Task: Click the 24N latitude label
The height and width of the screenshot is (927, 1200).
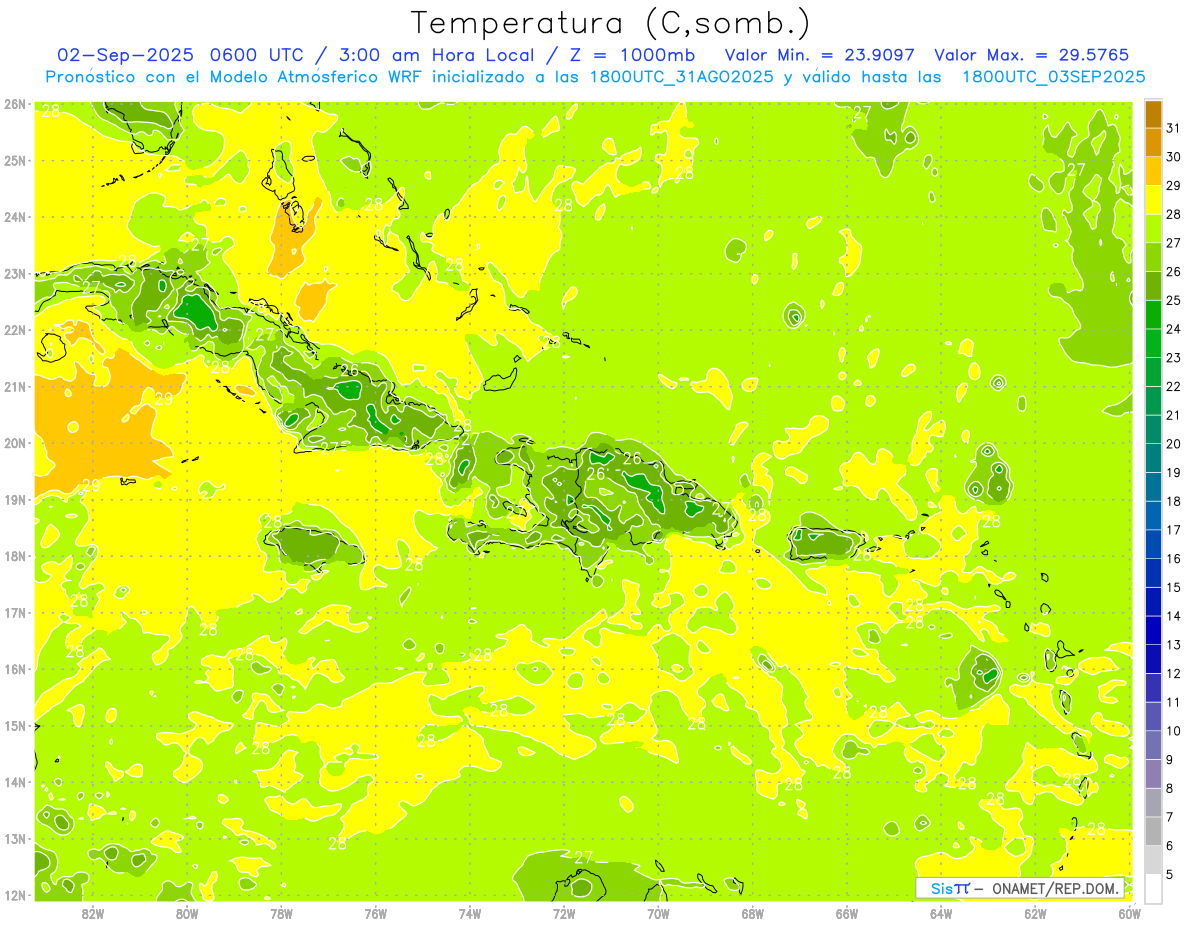Action: [x=14, y=217]
